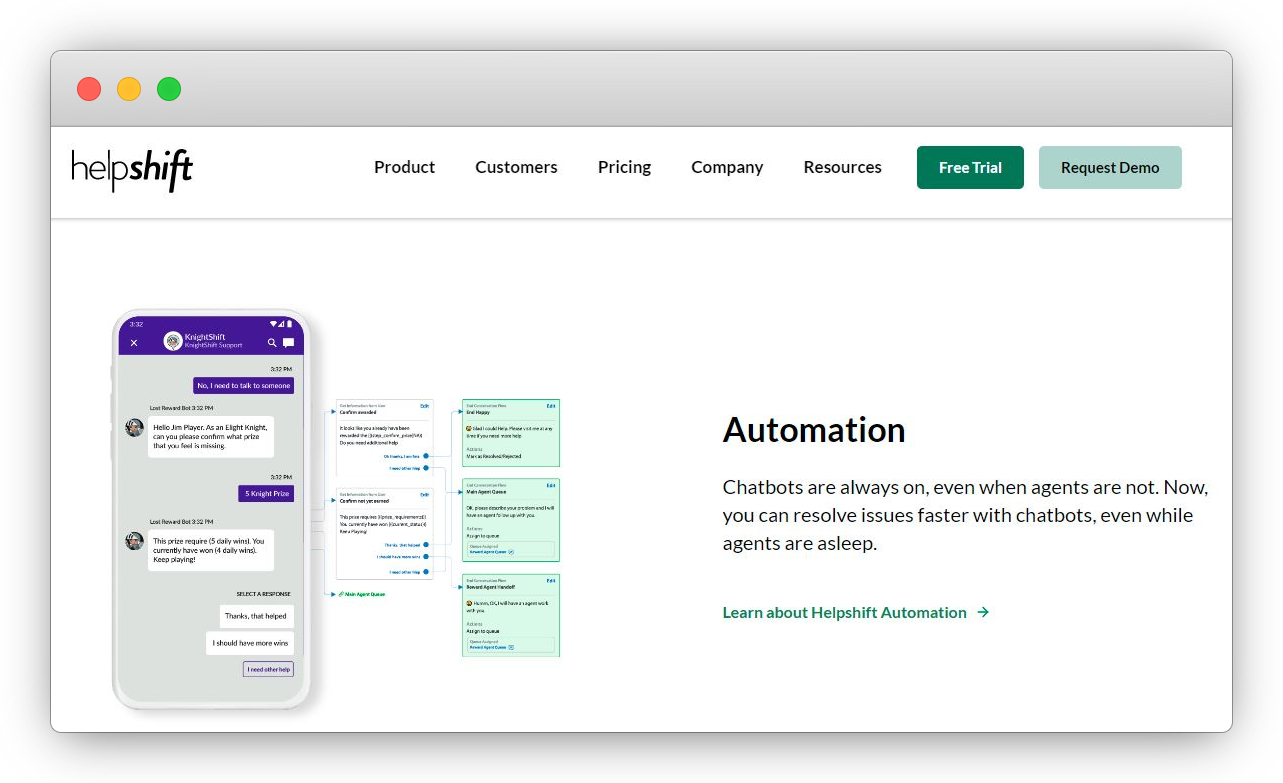Tap the 'No, I need to talk to someone' bubble

243,385
